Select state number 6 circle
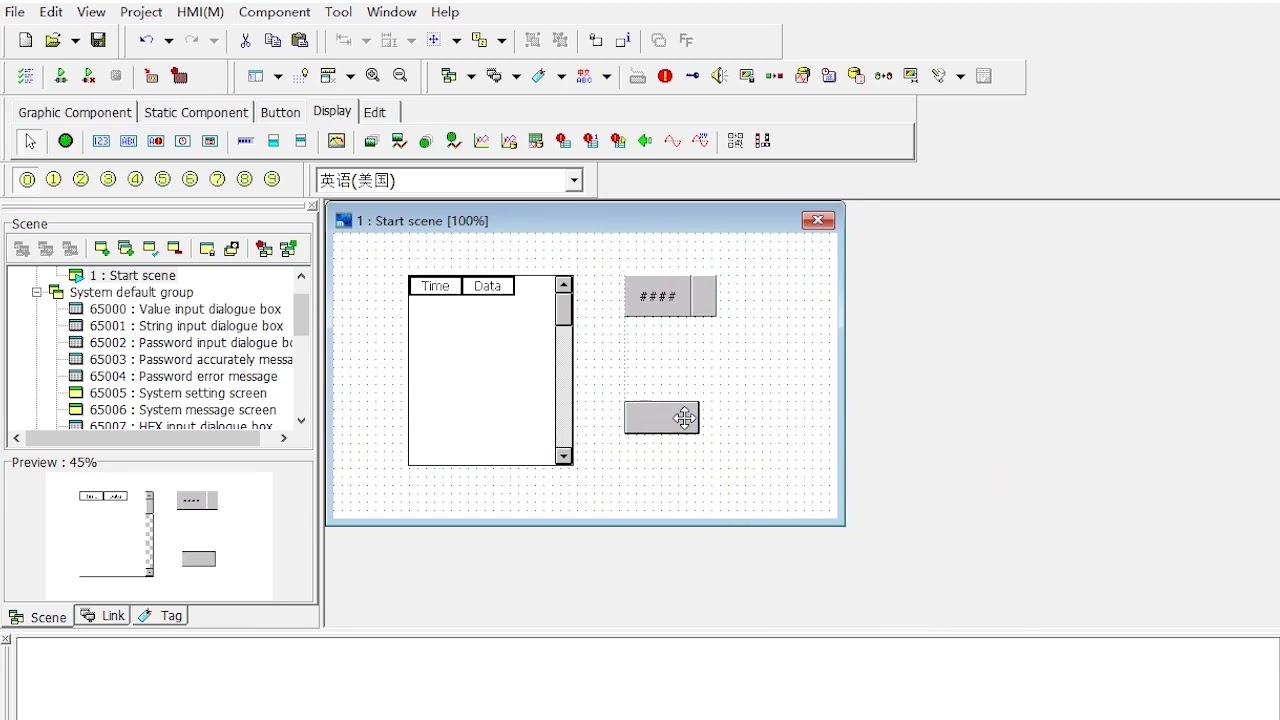The image size is (1280, 720). [190, 179]
